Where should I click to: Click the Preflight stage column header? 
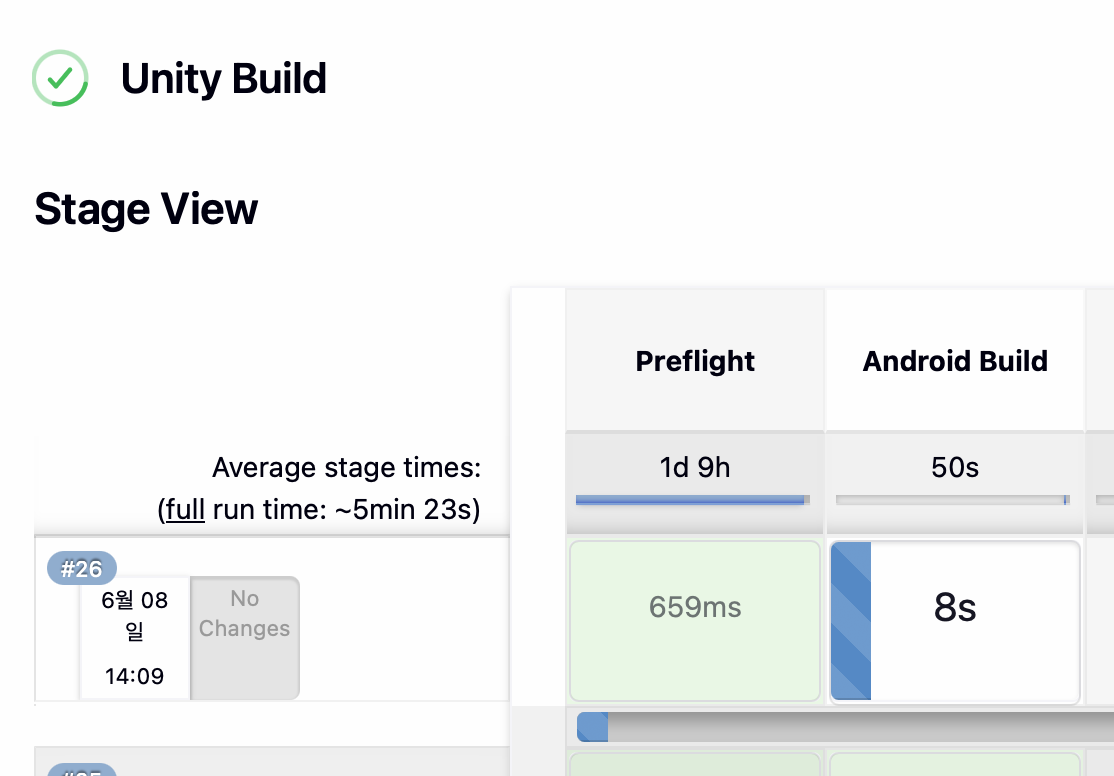(x=695, y=360)
